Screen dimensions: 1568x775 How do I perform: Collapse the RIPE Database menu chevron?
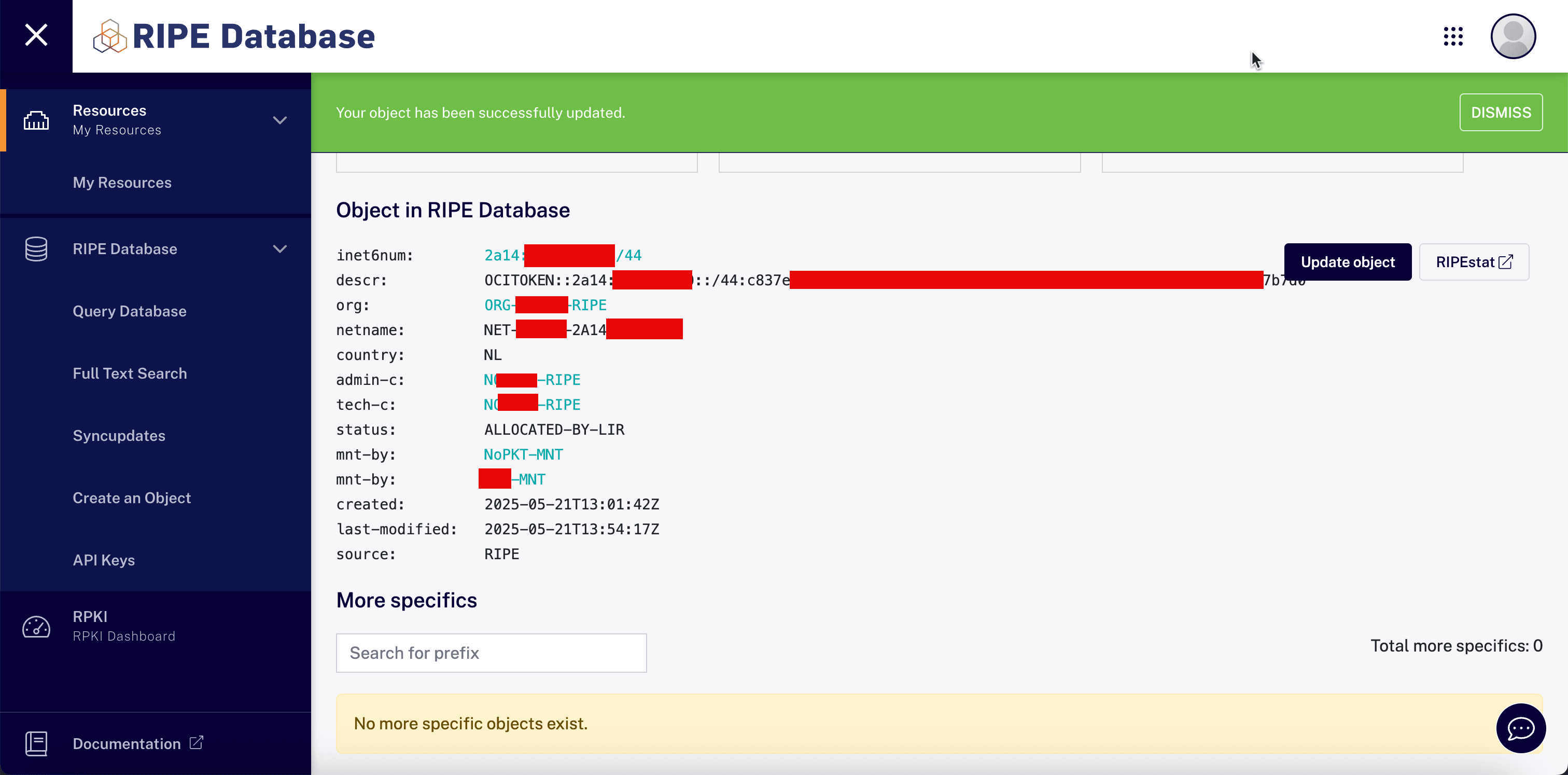point(280,249)
